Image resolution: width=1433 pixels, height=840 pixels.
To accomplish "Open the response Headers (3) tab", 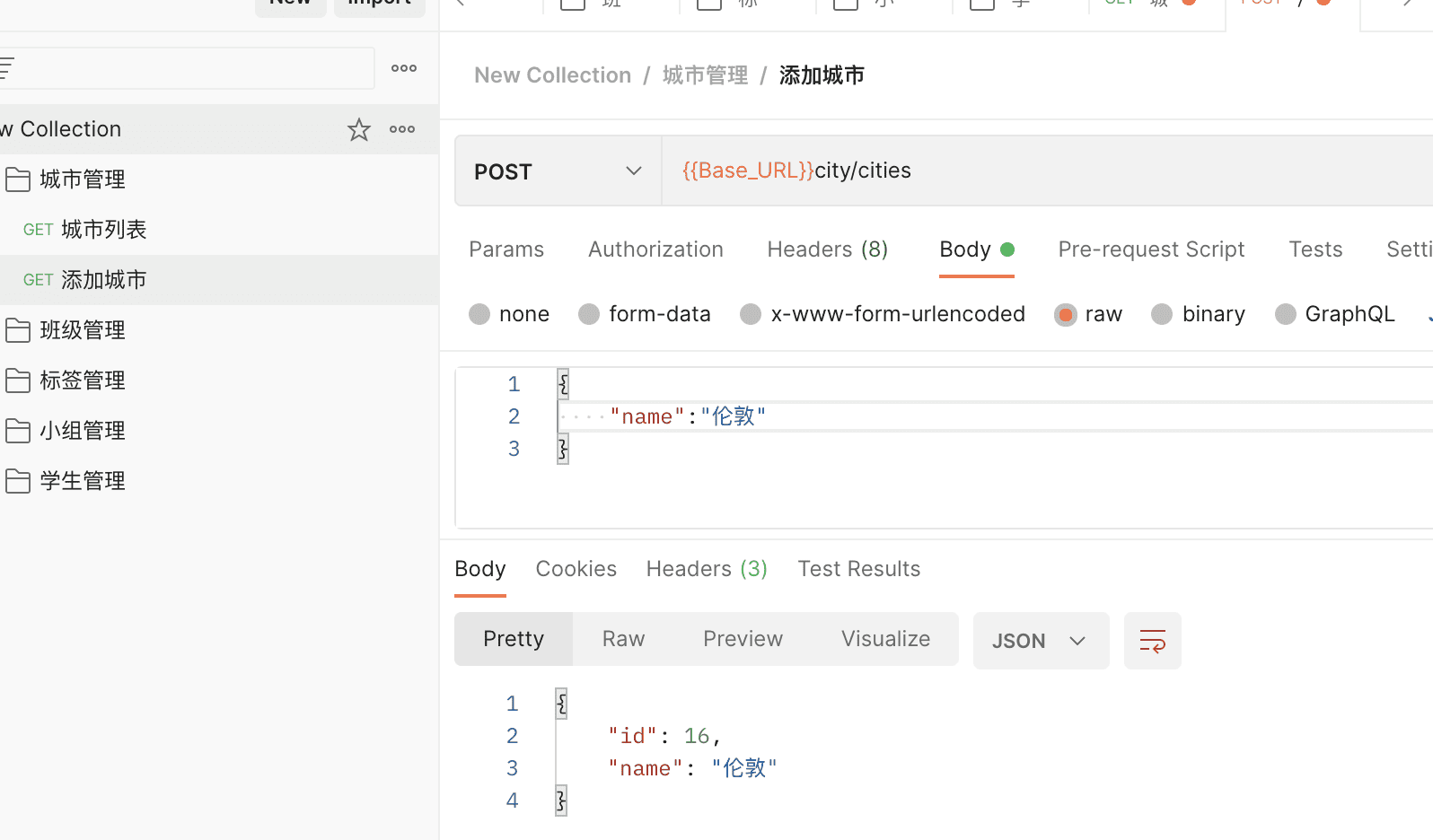I will 707,569.
